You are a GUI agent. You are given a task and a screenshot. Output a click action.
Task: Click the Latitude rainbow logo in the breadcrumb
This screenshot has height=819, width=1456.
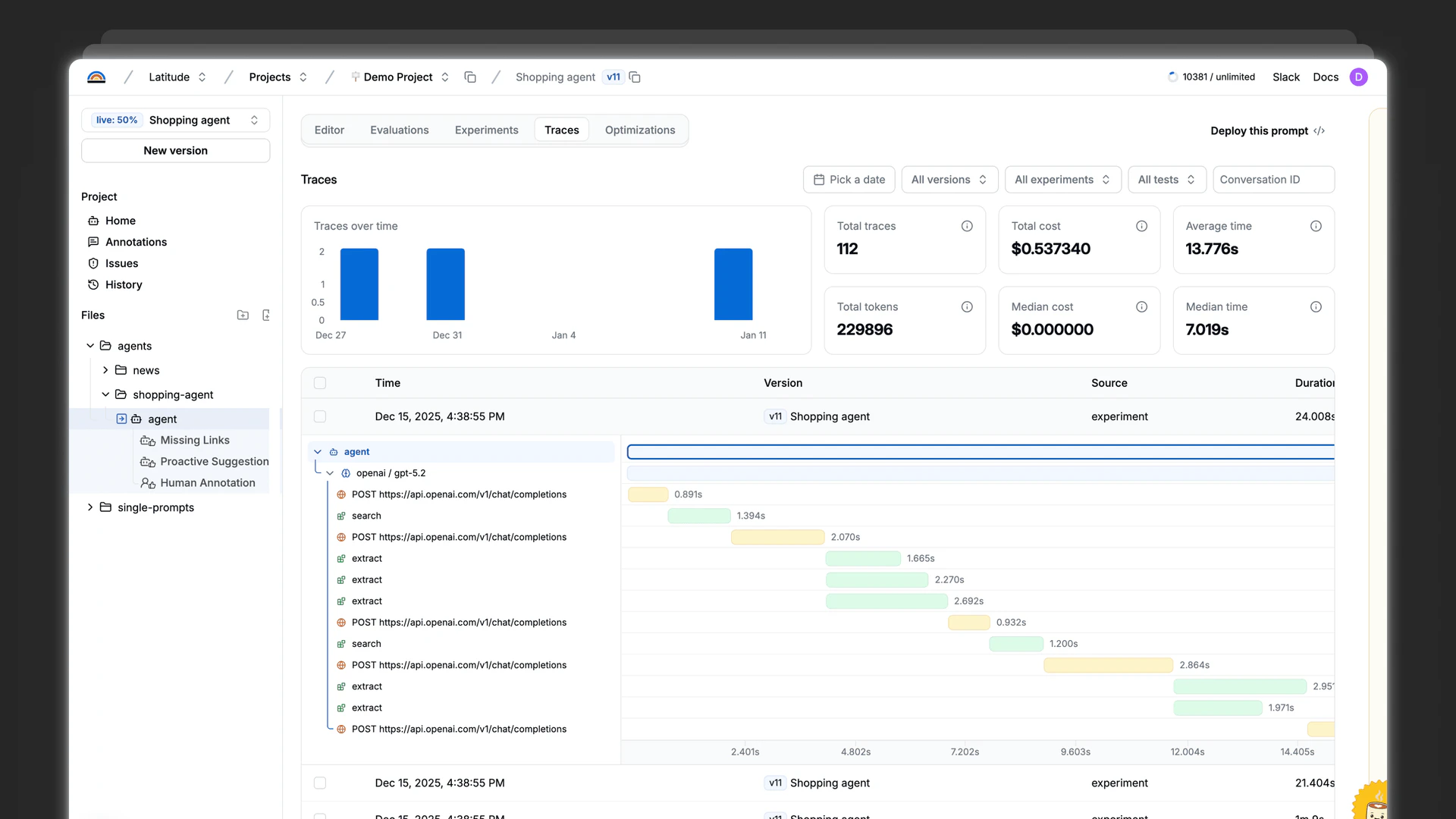[96, 77]
